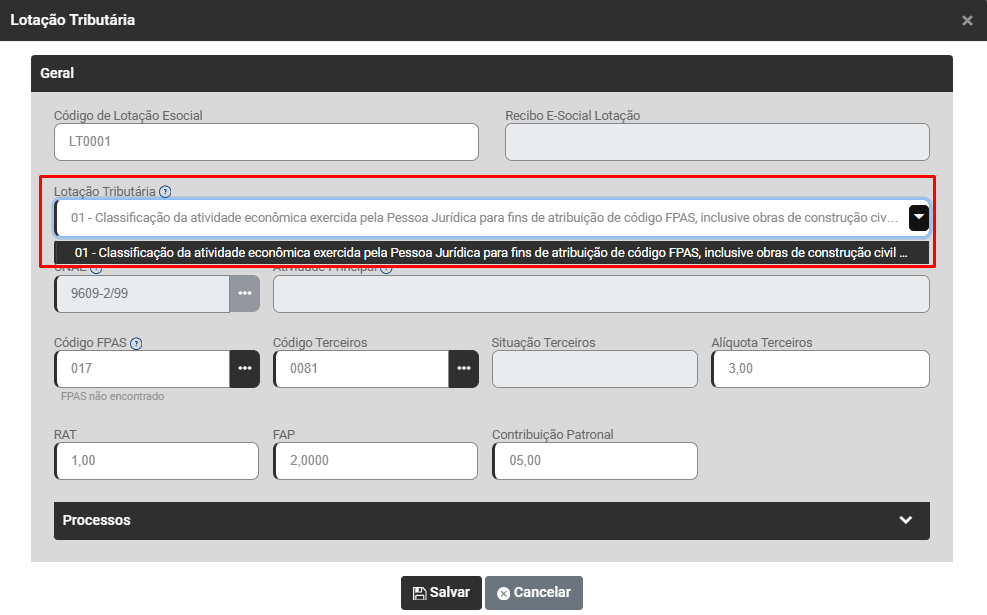The width and height of the screenshot is (987, 615).
Task: Close the Lotação Tributária dialog with X
Action: pos(967,21)
